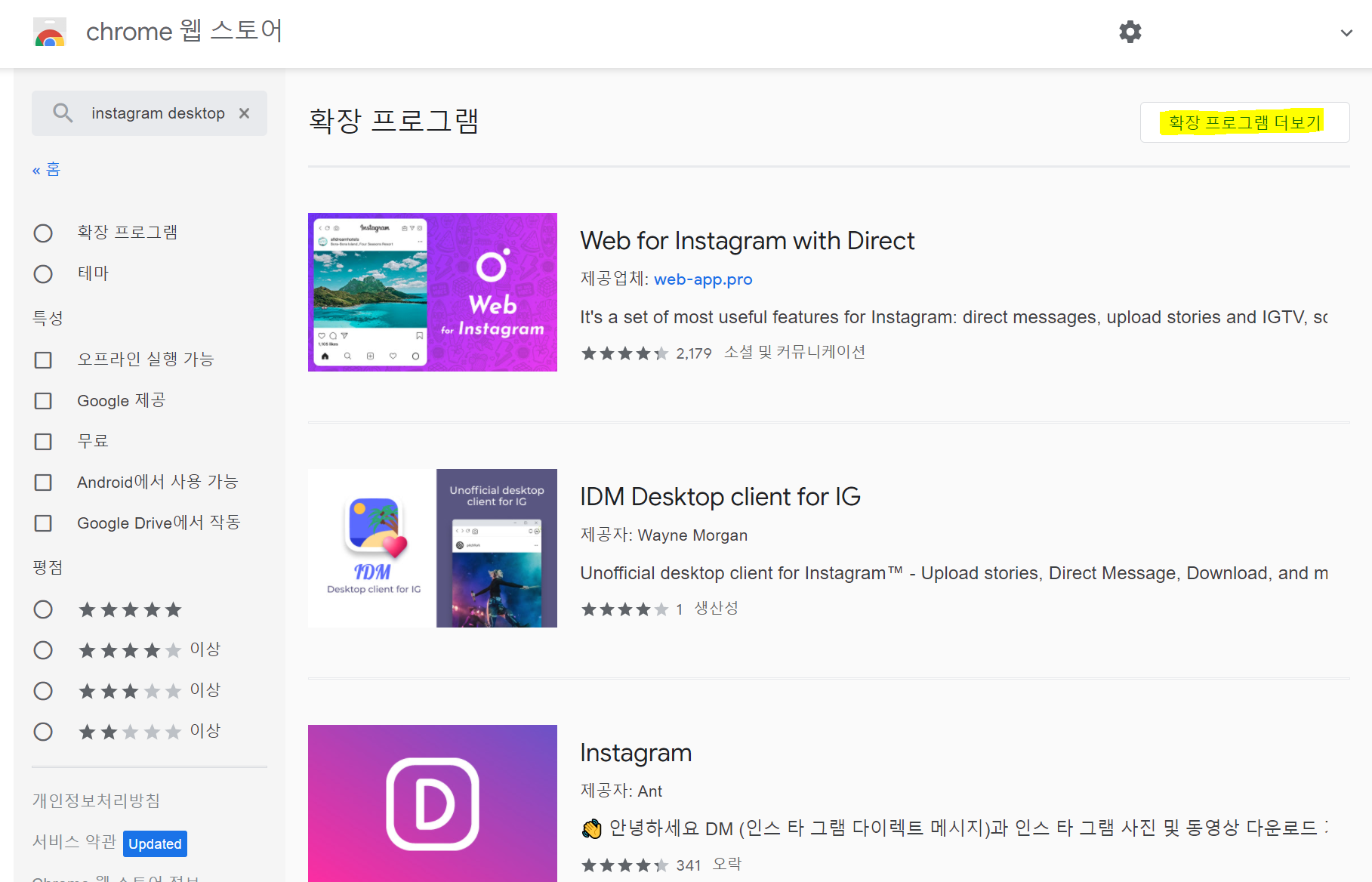
Task: Select the 테마 radio filter
Action: [43, 274]
